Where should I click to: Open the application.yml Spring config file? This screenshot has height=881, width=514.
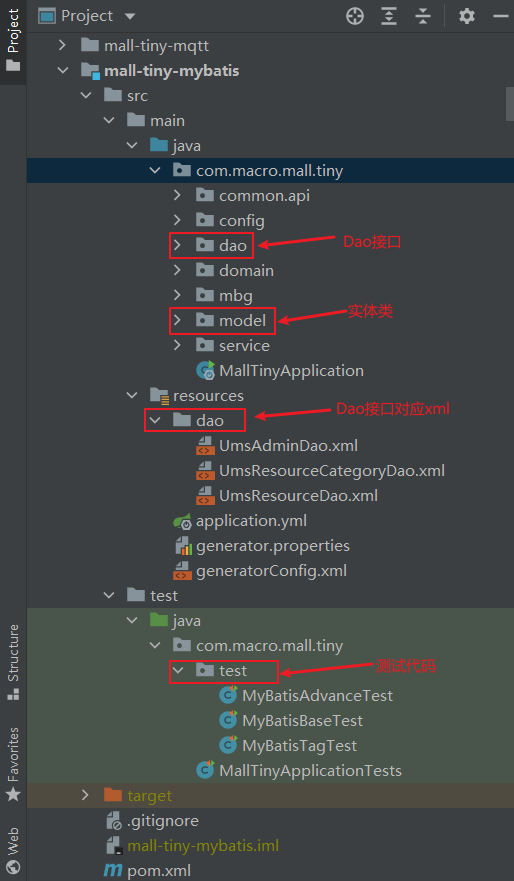[240, 521]
